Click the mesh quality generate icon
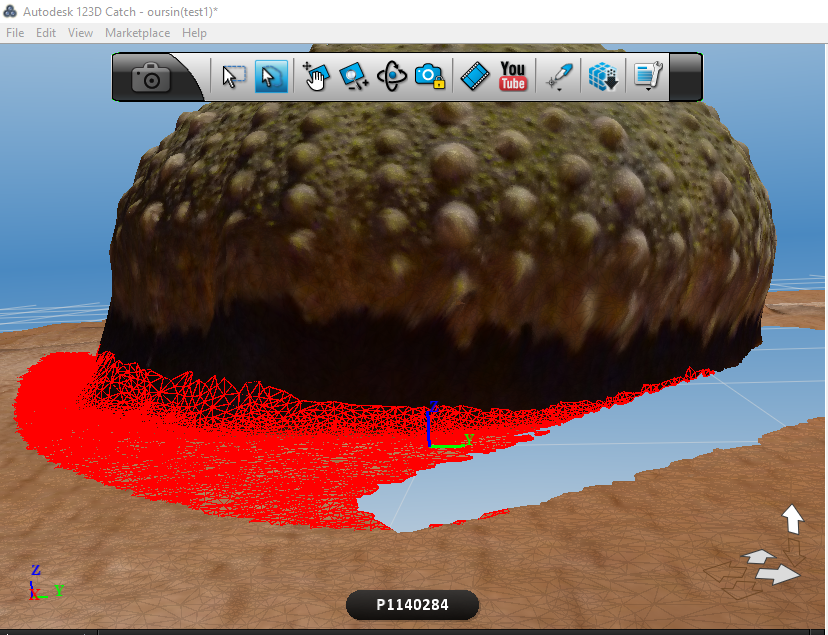 click(603, 77)
